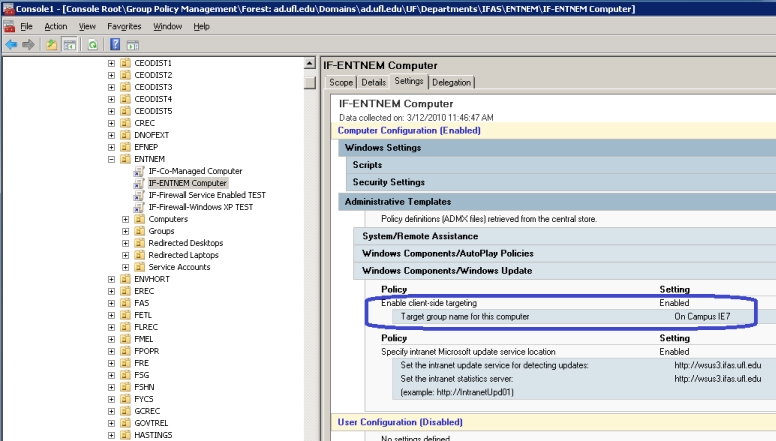
Task: Click the console tree vertical scrollbar
Action: coord(311,250)
